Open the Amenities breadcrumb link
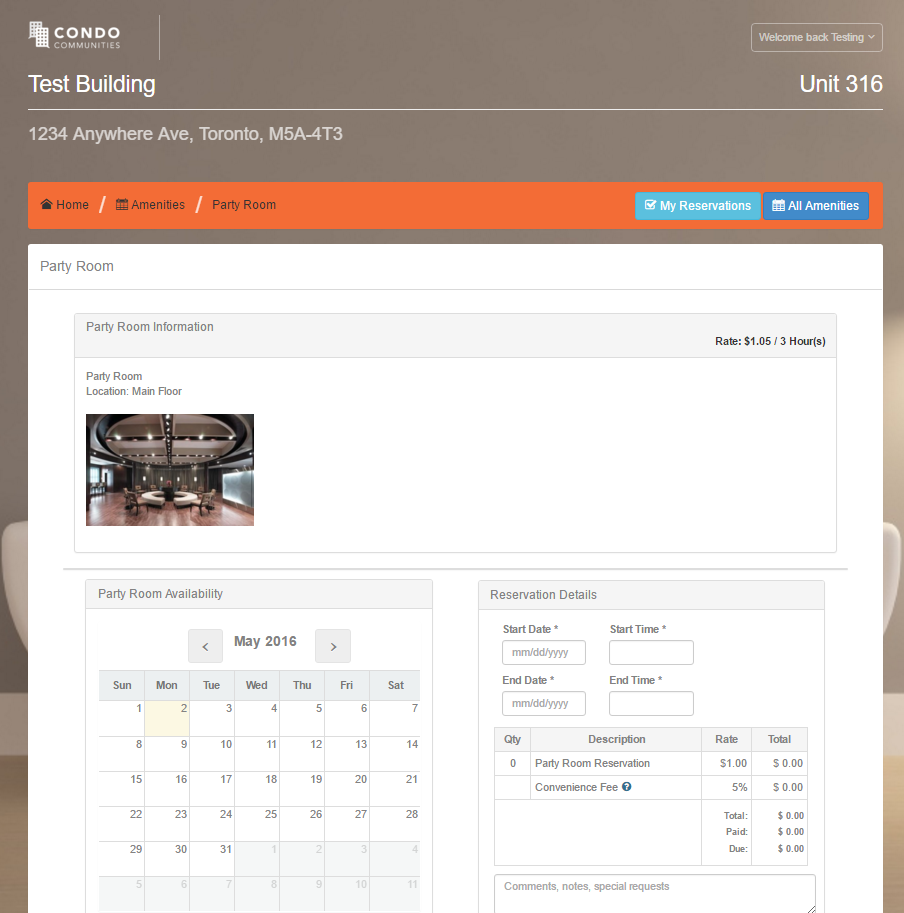 [157, 204]
